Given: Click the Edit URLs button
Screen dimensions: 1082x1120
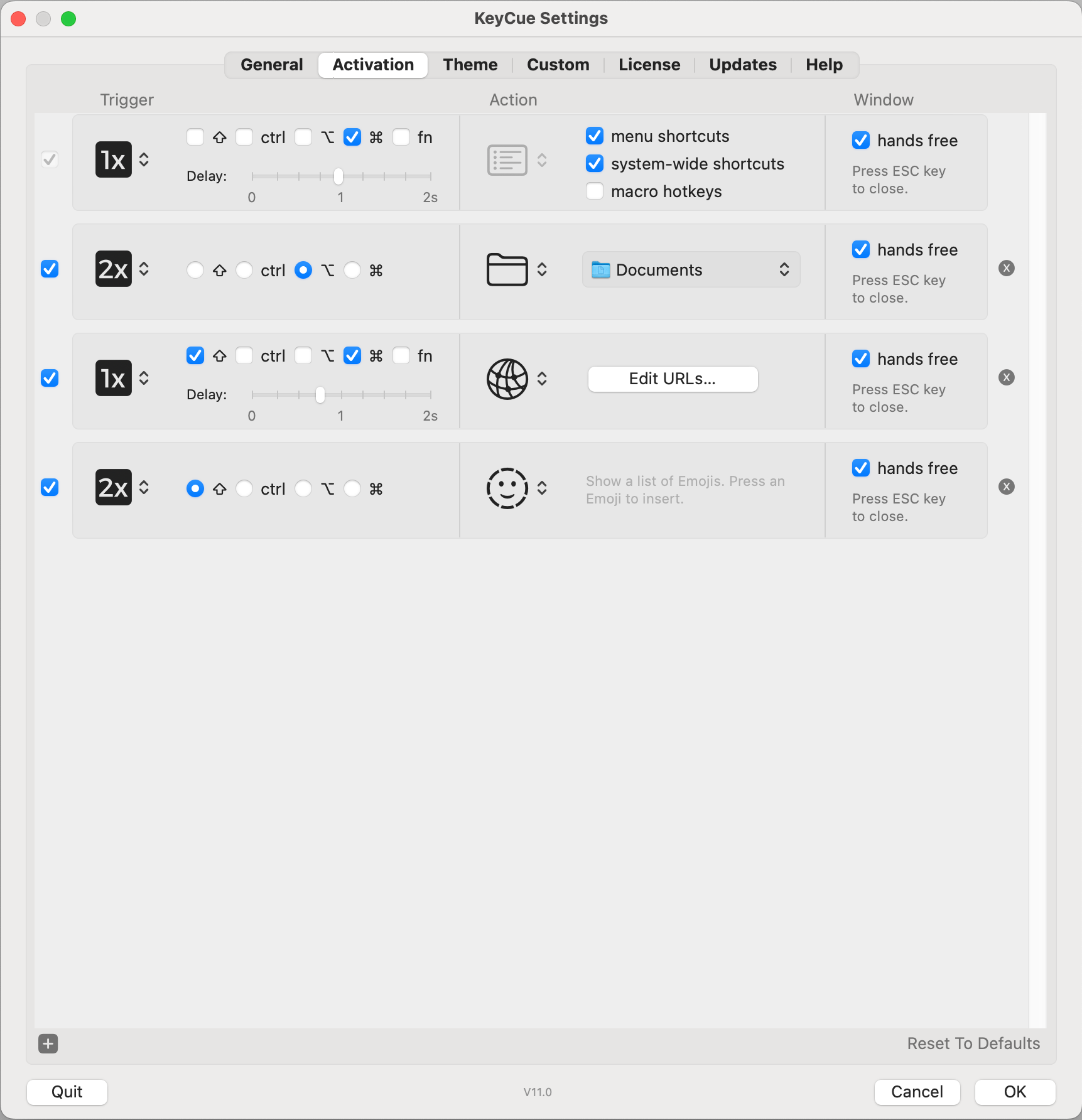Looking at the screenshot, I should (673, 379).
